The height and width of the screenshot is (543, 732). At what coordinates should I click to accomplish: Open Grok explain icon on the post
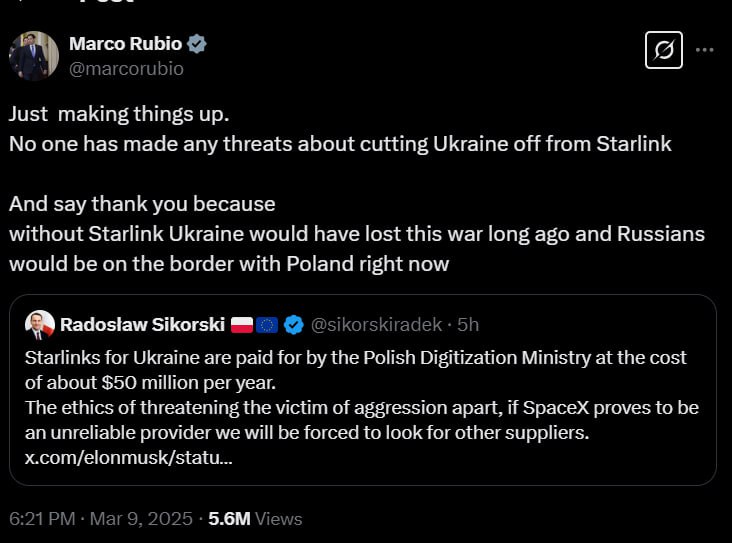(664, 50)
